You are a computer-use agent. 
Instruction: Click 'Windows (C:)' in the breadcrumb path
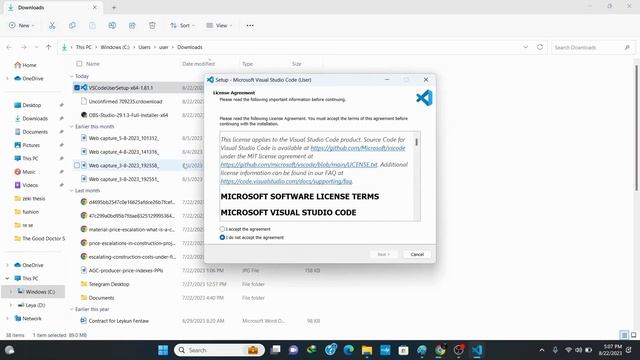coord(115,47)
